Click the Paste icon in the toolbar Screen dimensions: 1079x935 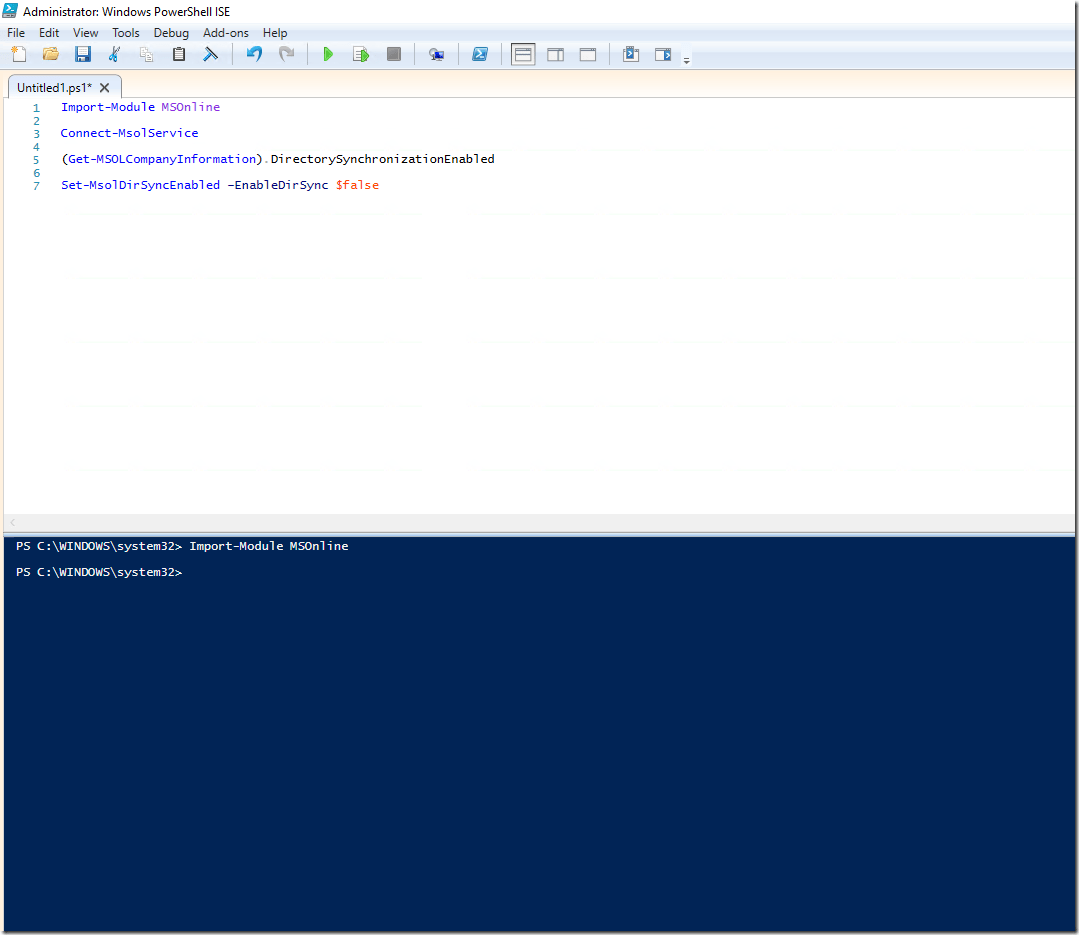178,54
